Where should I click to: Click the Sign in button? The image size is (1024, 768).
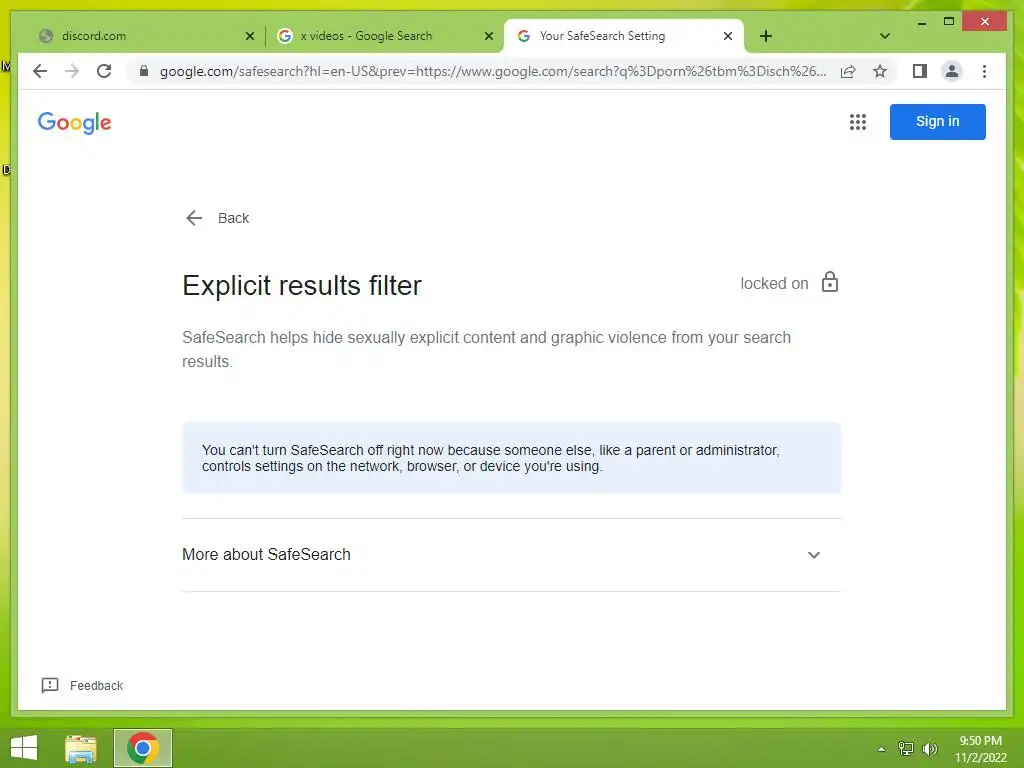tap(937, 121)
